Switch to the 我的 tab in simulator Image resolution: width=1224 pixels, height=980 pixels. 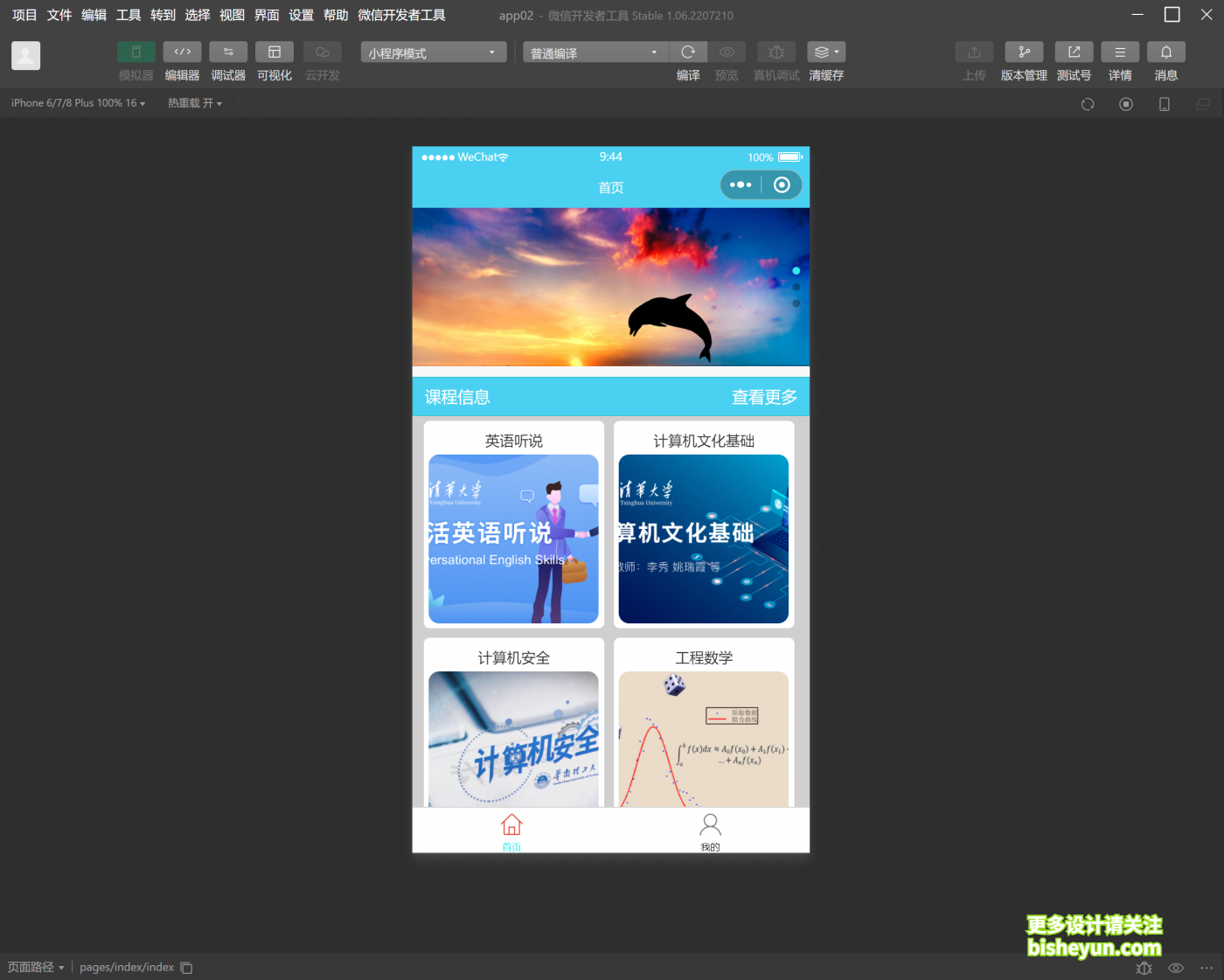pyautogui.click(x=710, y=831)
